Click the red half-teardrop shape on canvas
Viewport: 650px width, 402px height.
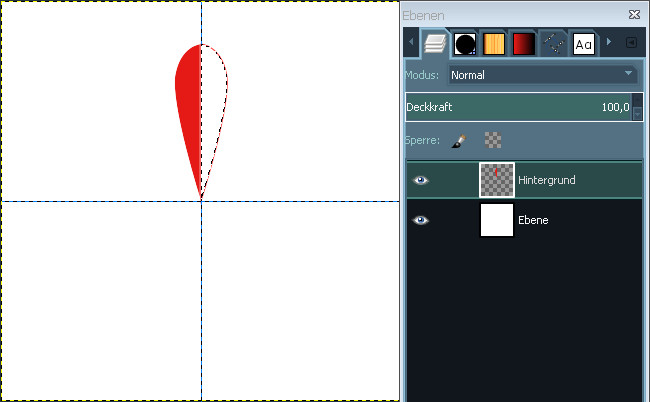click(188, 110)
